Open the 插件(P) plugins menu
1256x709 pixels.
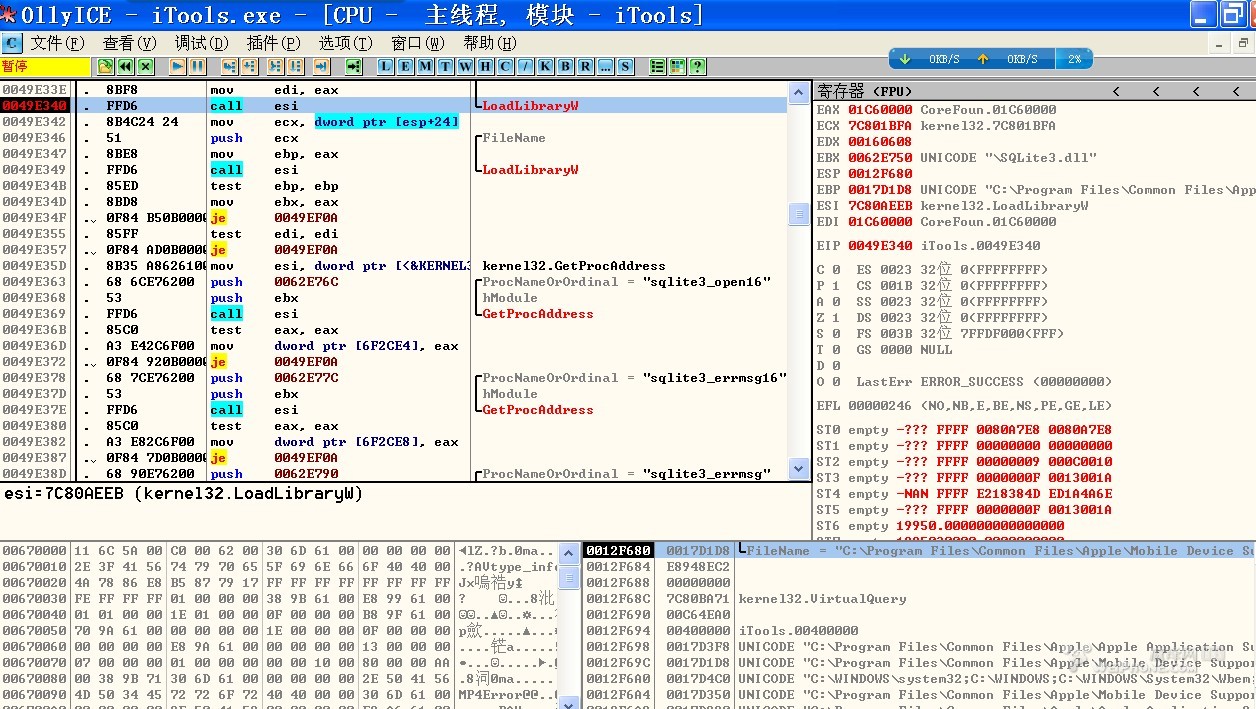[x=273, y=43]
